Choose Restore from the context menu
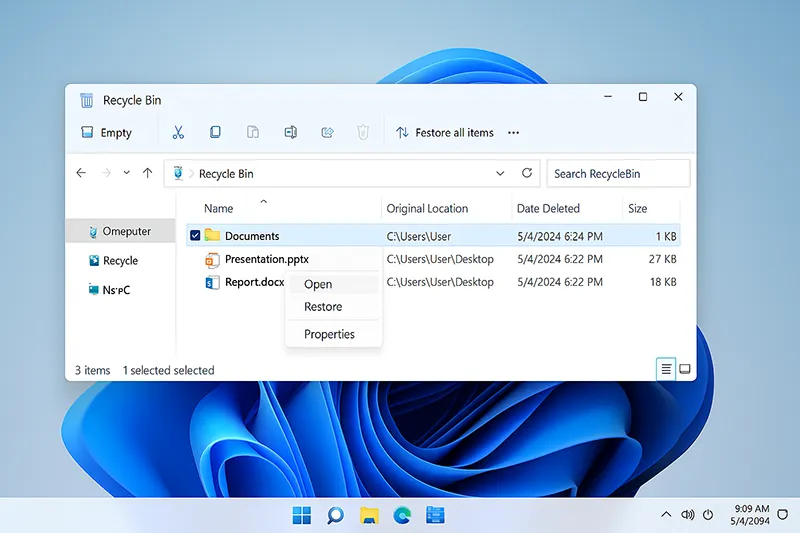800x533 pixels. click(323, 307)
